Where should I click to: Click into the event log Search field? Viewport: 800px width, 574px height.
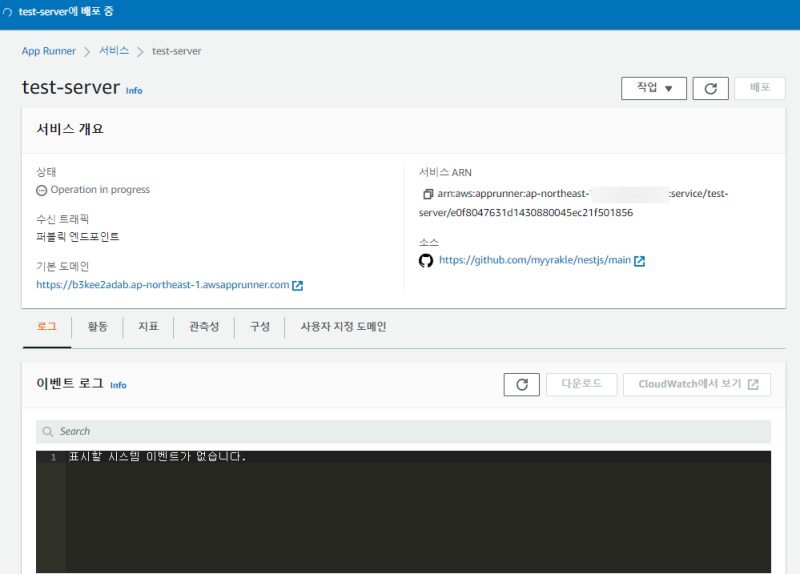click(400, 432)
